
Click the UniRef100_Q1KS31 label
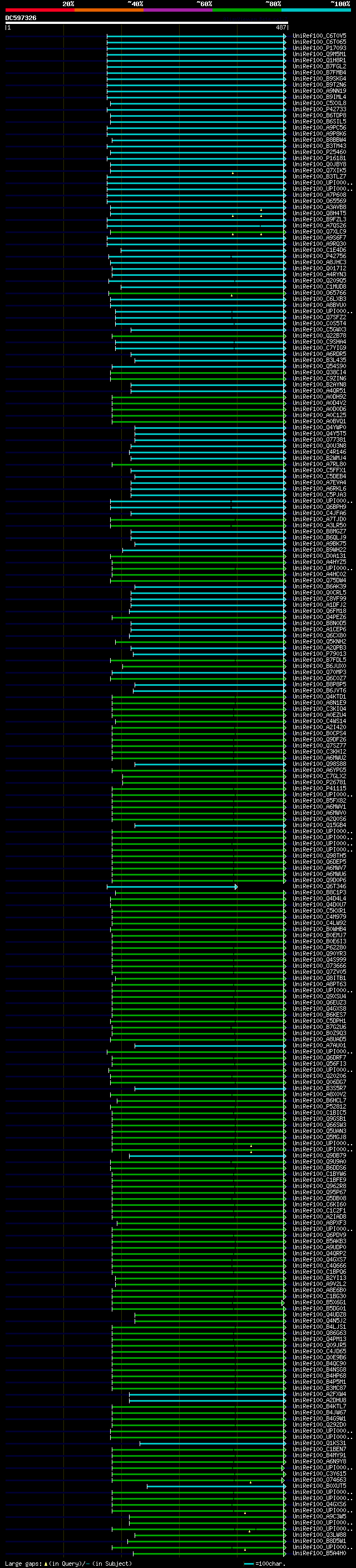coord(319,1443)
